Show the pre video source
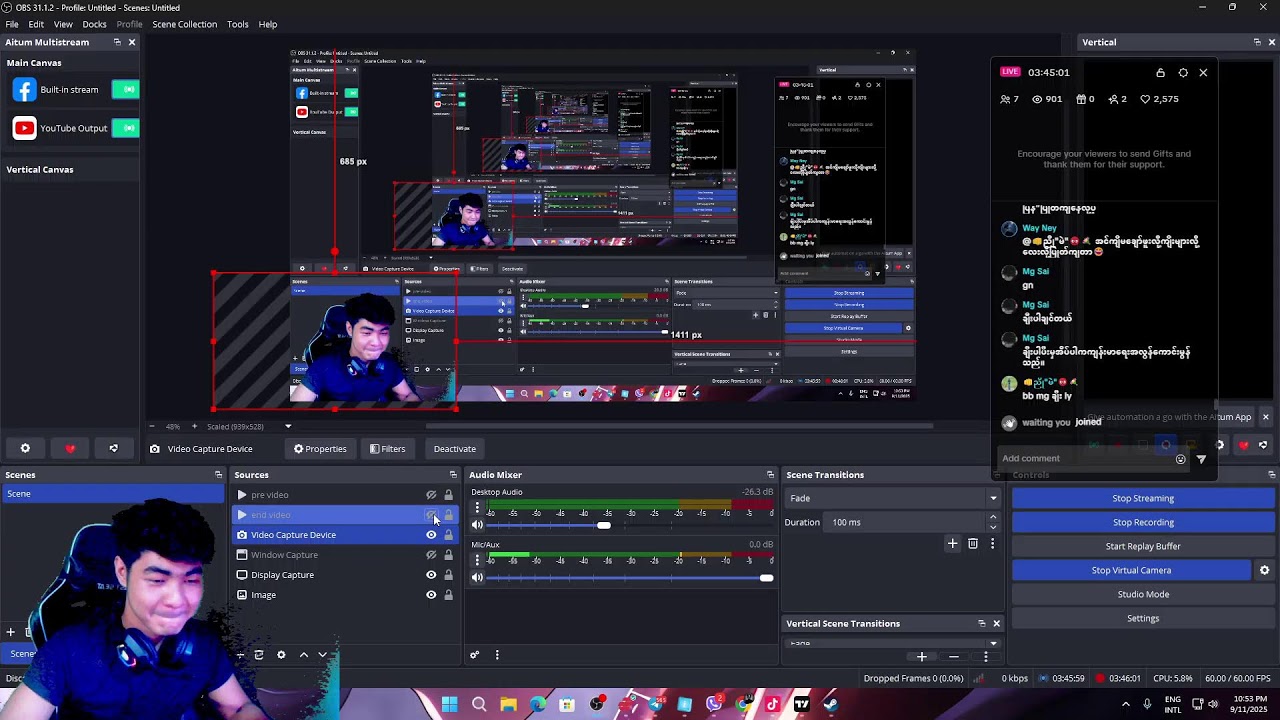This screenshot has width=1280, height=720. click(431, 495)
